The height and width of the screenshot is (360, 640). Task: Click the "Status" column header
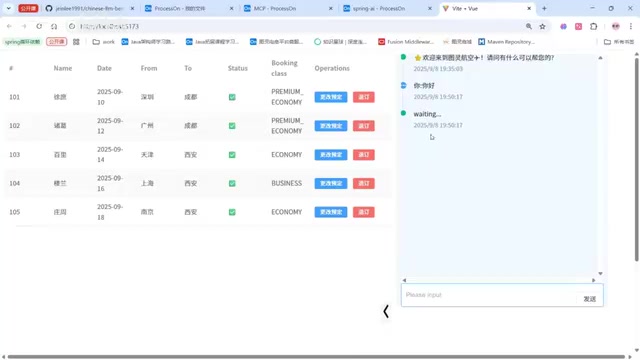coord(238,68)
